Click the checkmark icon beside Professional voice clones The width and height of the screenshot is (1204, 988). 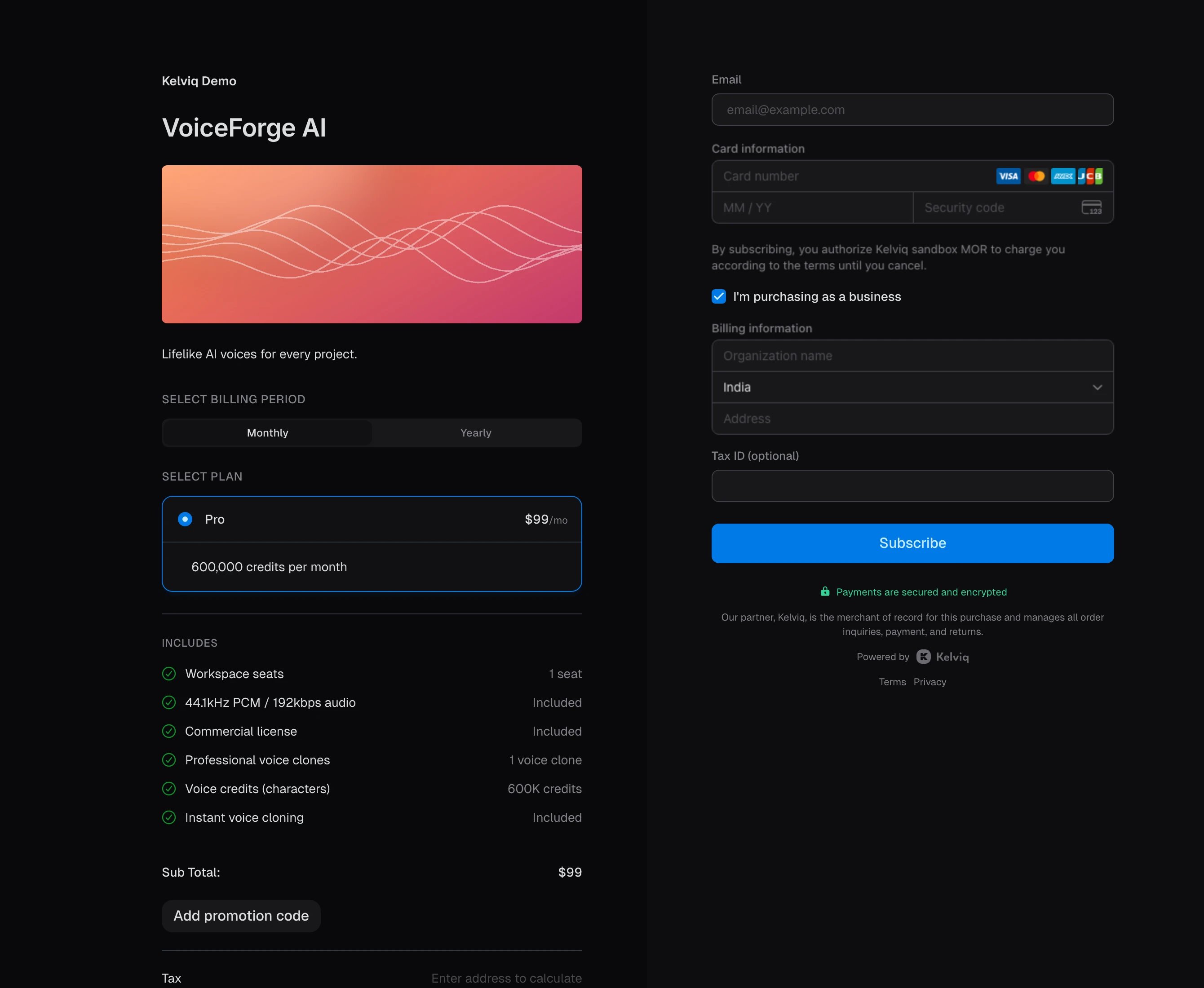point(169,760)
